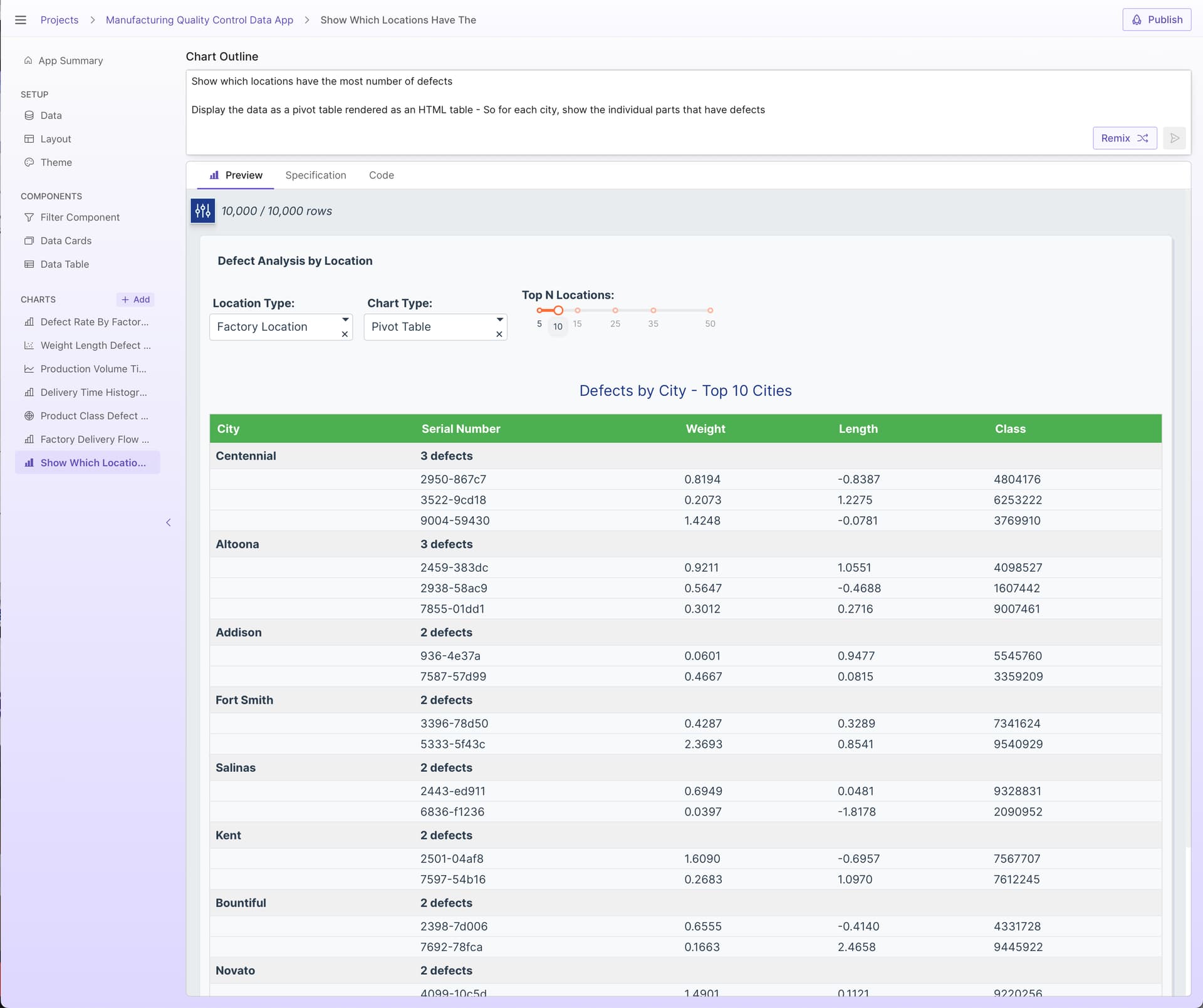Expand the Chart Type dropdown
1203x1008 pixels.
pyautogui.click(x=500, y=320)
